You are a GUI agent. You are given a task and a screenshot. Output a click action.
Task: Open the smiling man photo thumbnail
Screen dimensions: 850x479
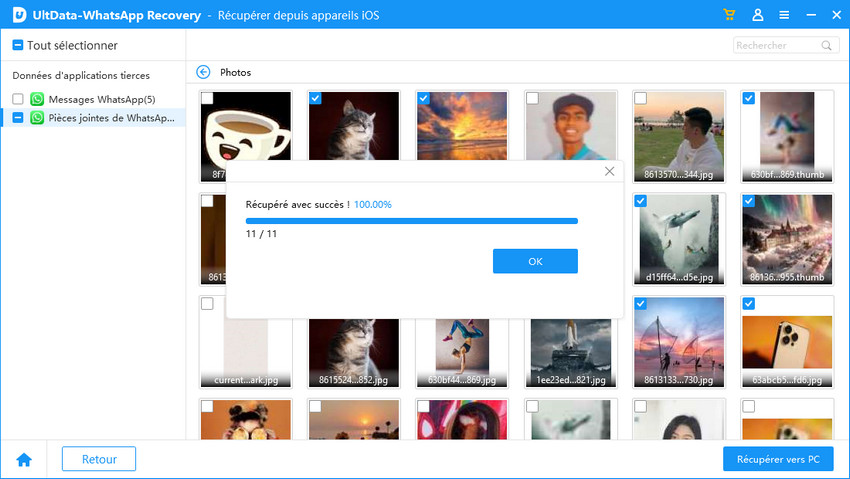[x=570, y=126]
